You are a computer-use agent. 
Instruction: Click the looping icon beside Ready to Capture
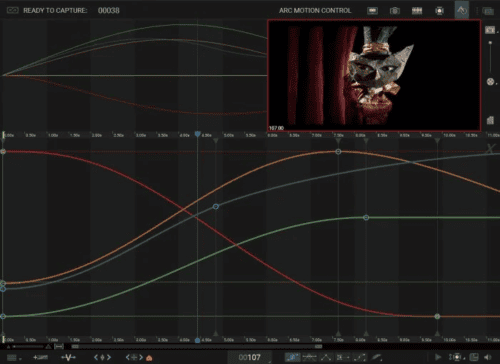pos(12,10)
